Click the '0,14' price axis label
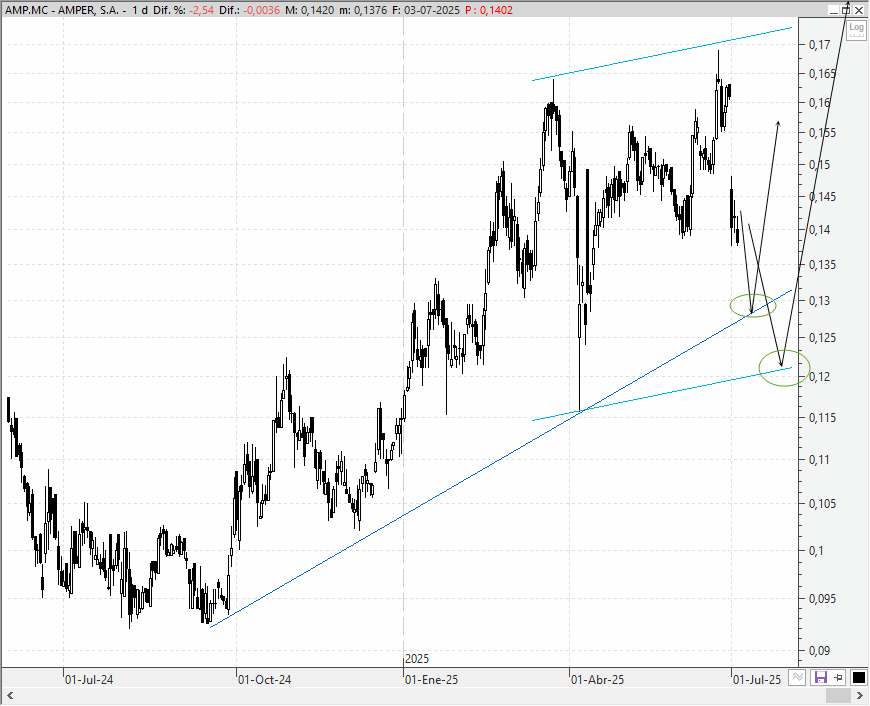Image resolution: width=870 pixels, height=706 pixels. (x=820, y=230)
